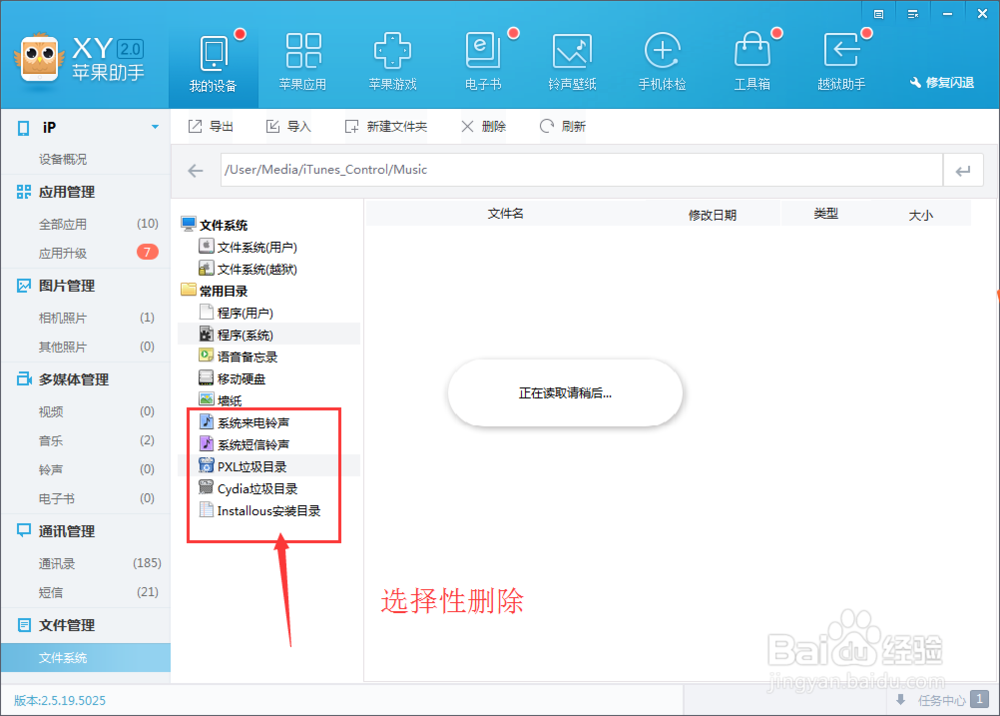1000x716 pixels.
Task: Open the device dropdown arrow next to iP
Action: (155, 127)
